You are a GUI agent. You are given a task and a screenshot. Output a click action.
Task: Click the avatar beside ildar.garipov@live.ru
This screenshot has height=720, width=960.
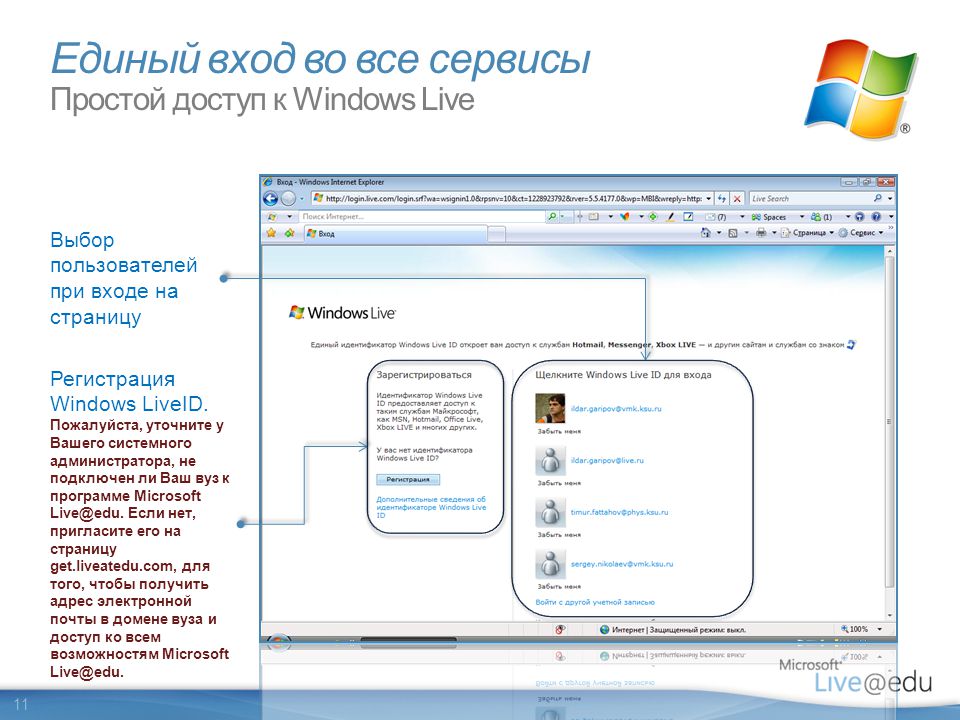550,460
